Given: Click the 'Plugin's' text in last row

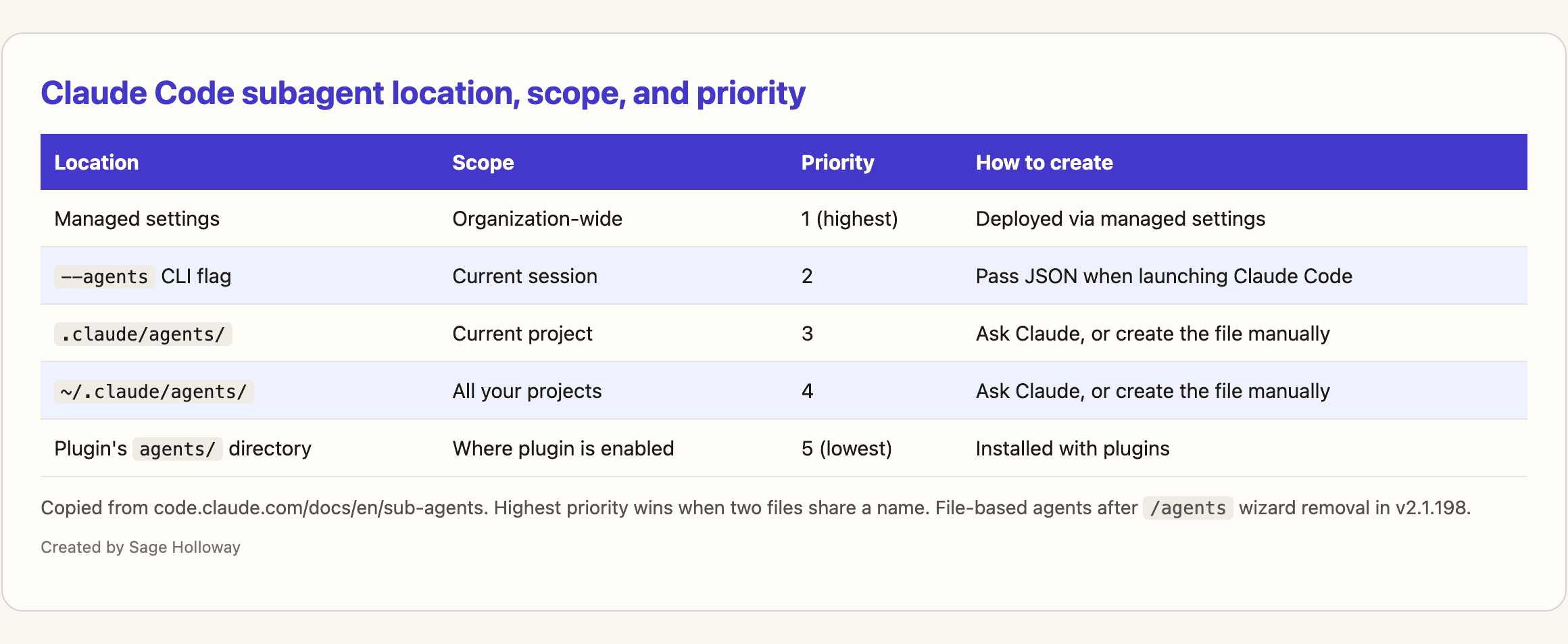Looking at the screenshot, I should [x=91, y=449].
